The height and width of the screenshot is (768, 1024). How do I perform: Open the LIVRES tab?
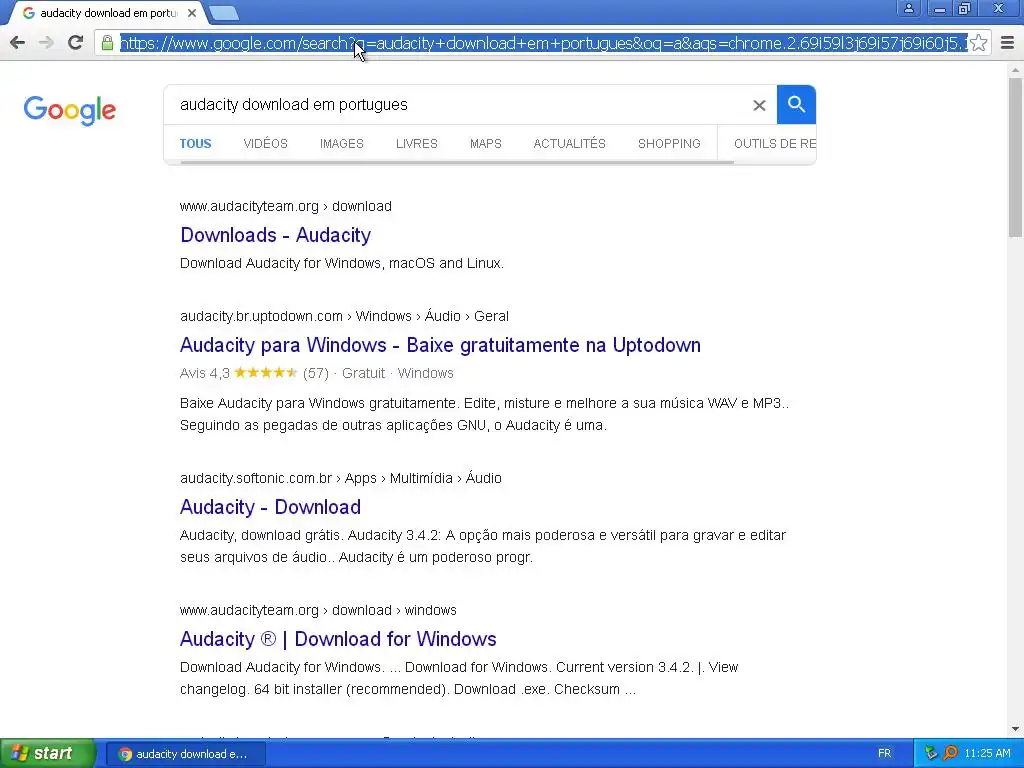[417, 144]
